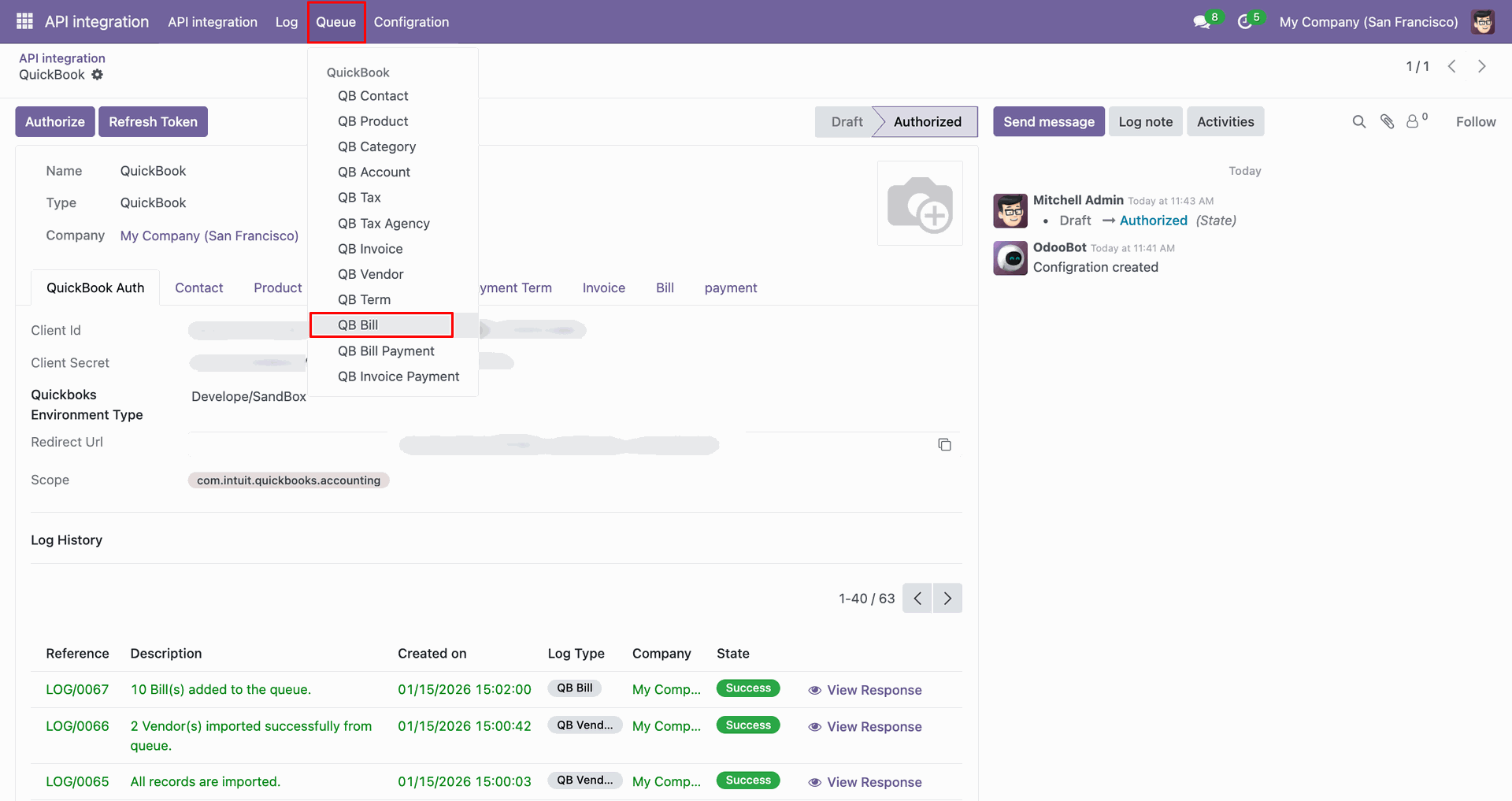Viewport: 1512px width, 801px height.
Task: Show followers with the person icon
Action: (x=1414, y=121)
